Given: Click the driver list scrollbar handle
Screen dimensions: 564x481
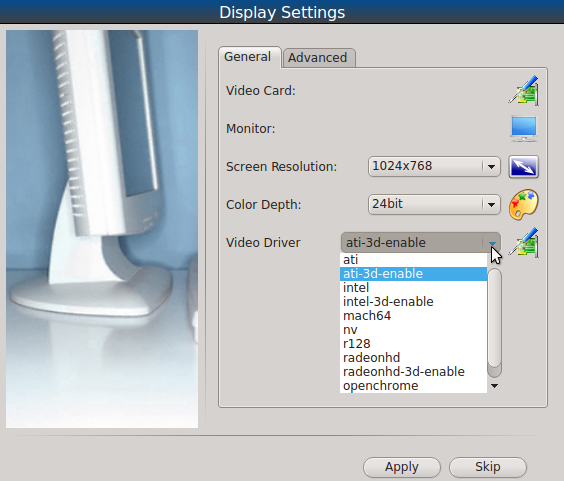Looking at the screenshot, I should pyautogui.click(x=495, y=318).
